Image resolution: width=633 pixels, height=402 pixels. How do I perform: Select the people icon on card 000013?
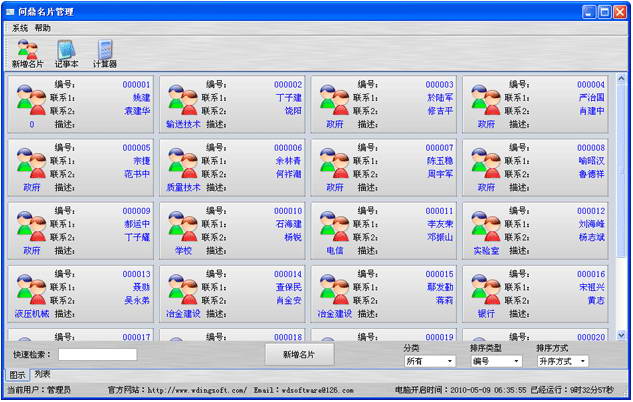pos(31,289)
